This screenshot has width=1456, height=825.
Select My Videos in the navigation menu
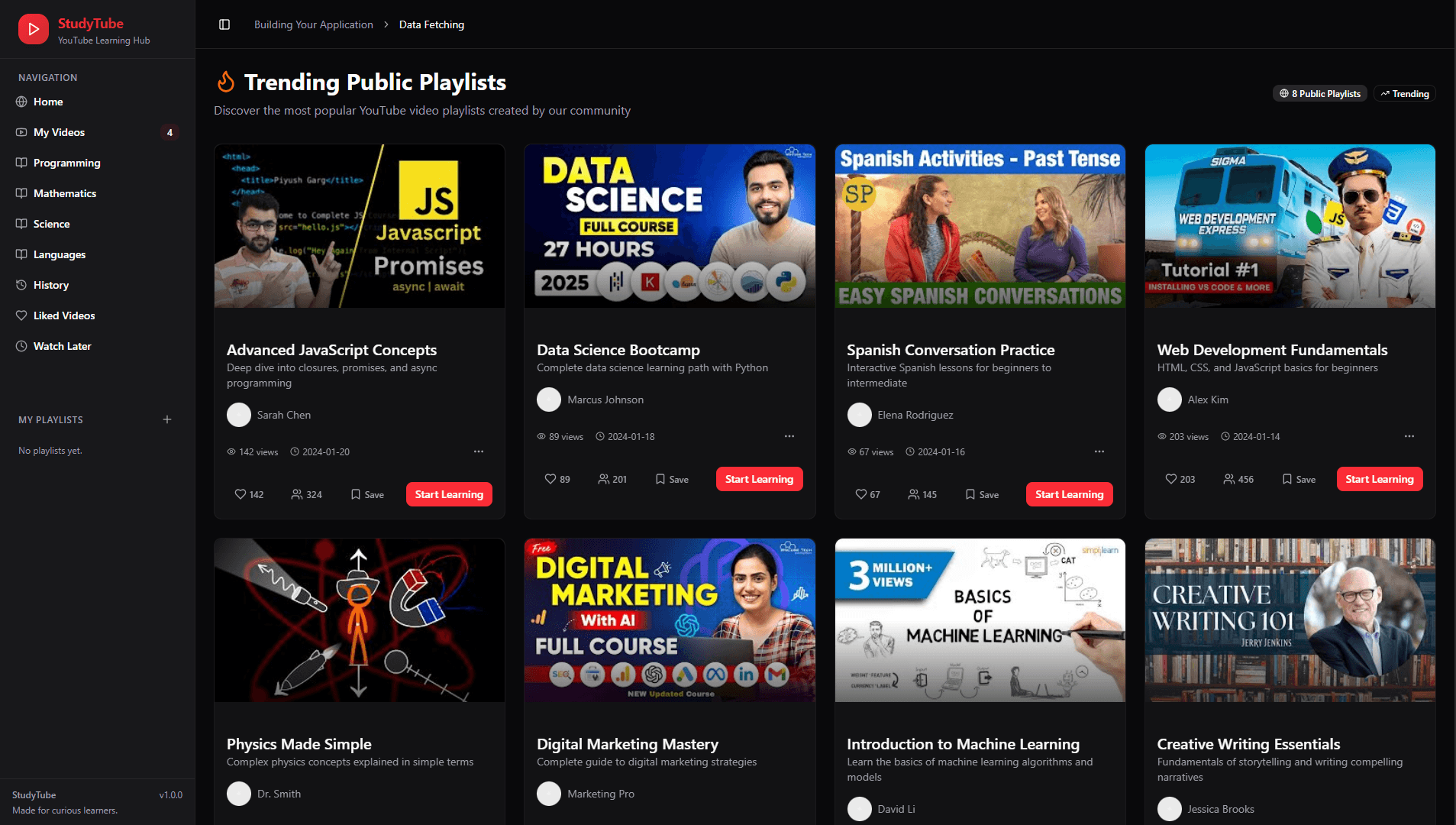coord(59,132)
